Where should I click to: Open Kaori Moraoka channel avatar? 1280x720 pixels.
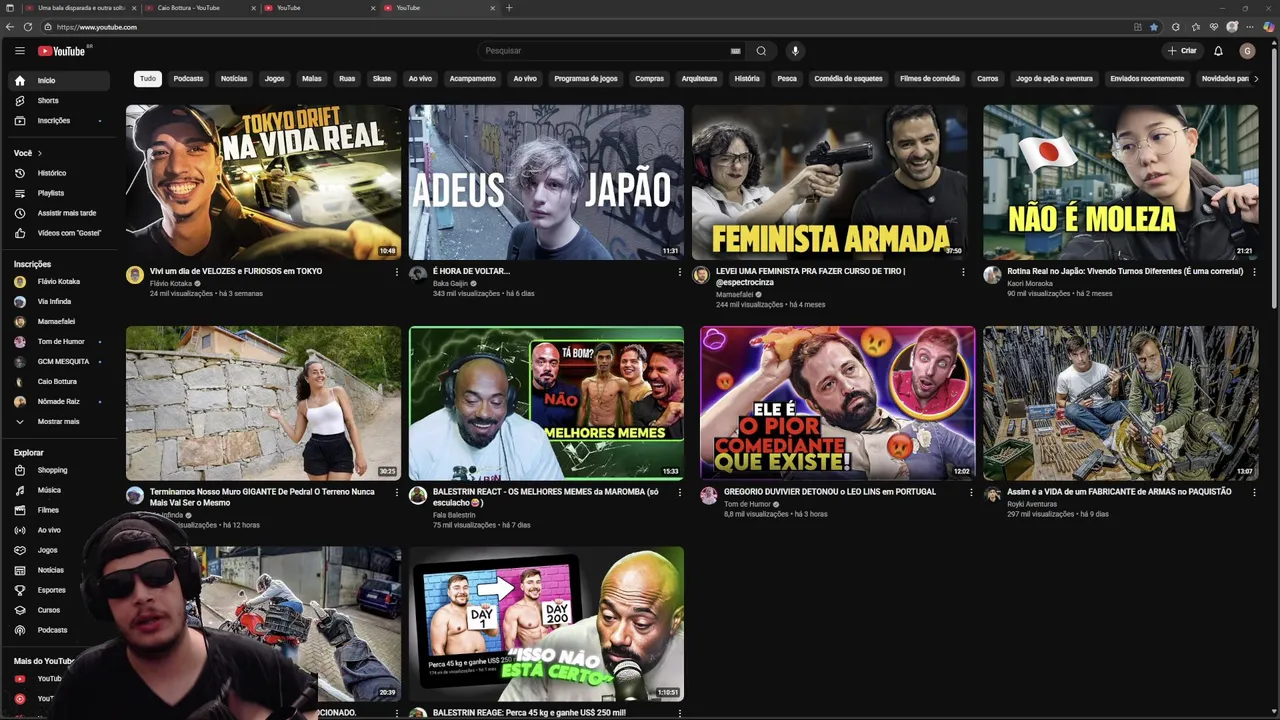point(992,275)
